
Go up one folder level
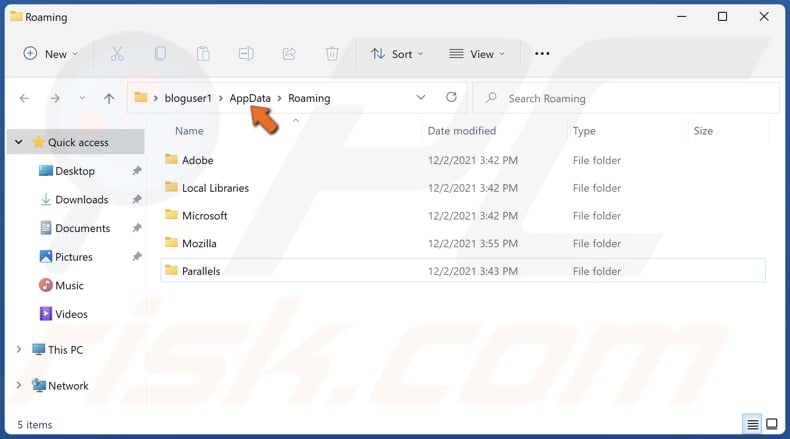[x=109, y=98]
